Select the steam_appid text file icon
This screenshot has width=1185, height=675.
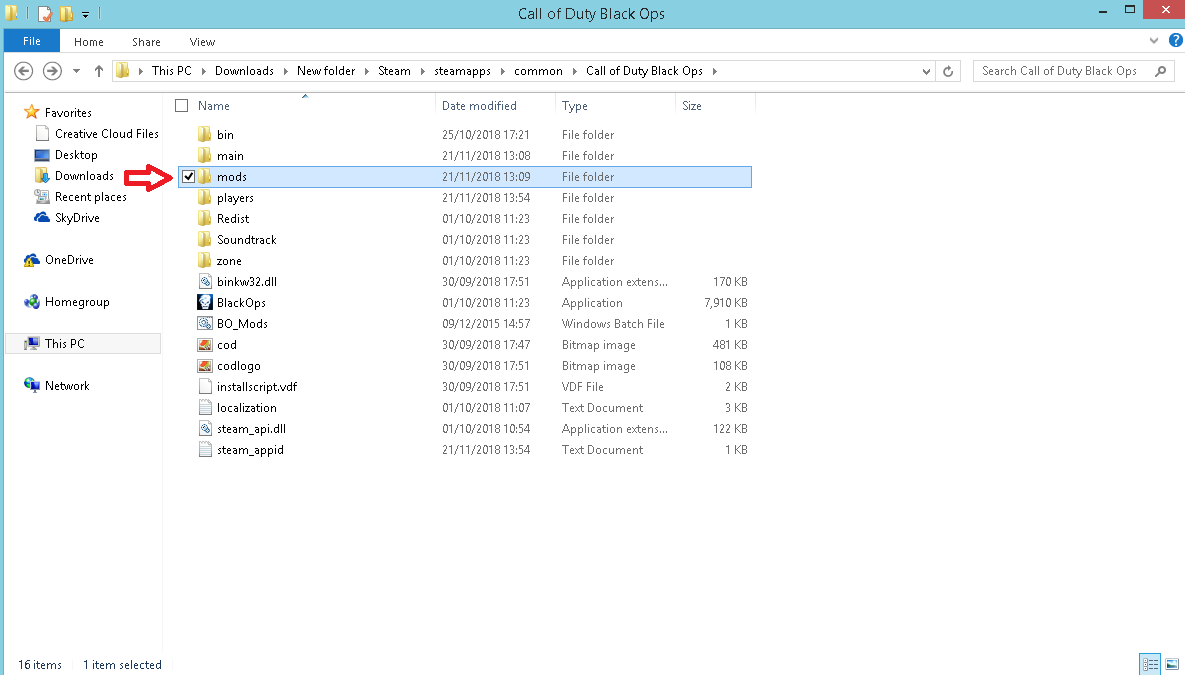click(204, 450)
